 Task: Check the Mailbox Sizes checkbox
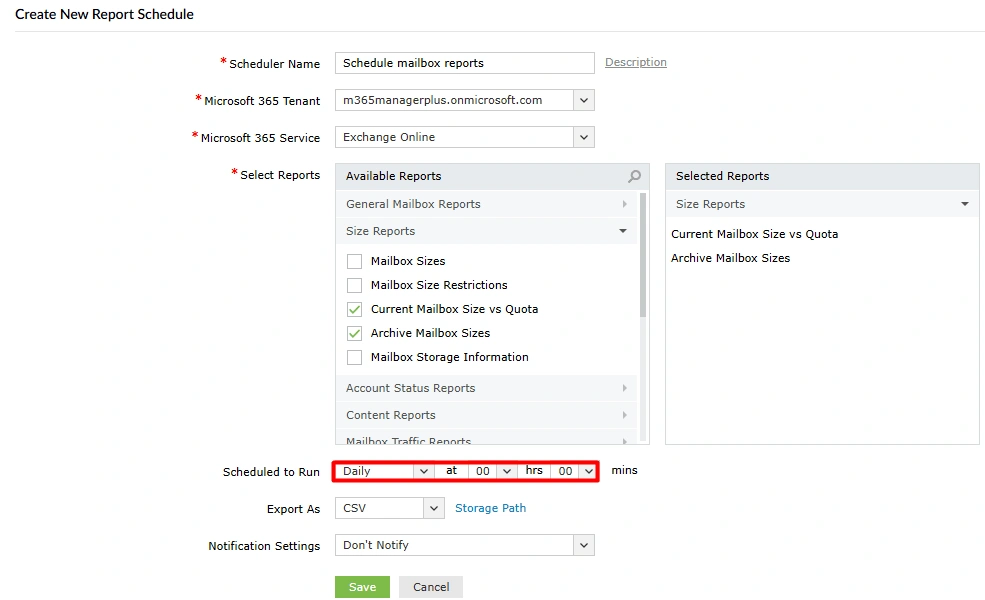coord(354,261)
